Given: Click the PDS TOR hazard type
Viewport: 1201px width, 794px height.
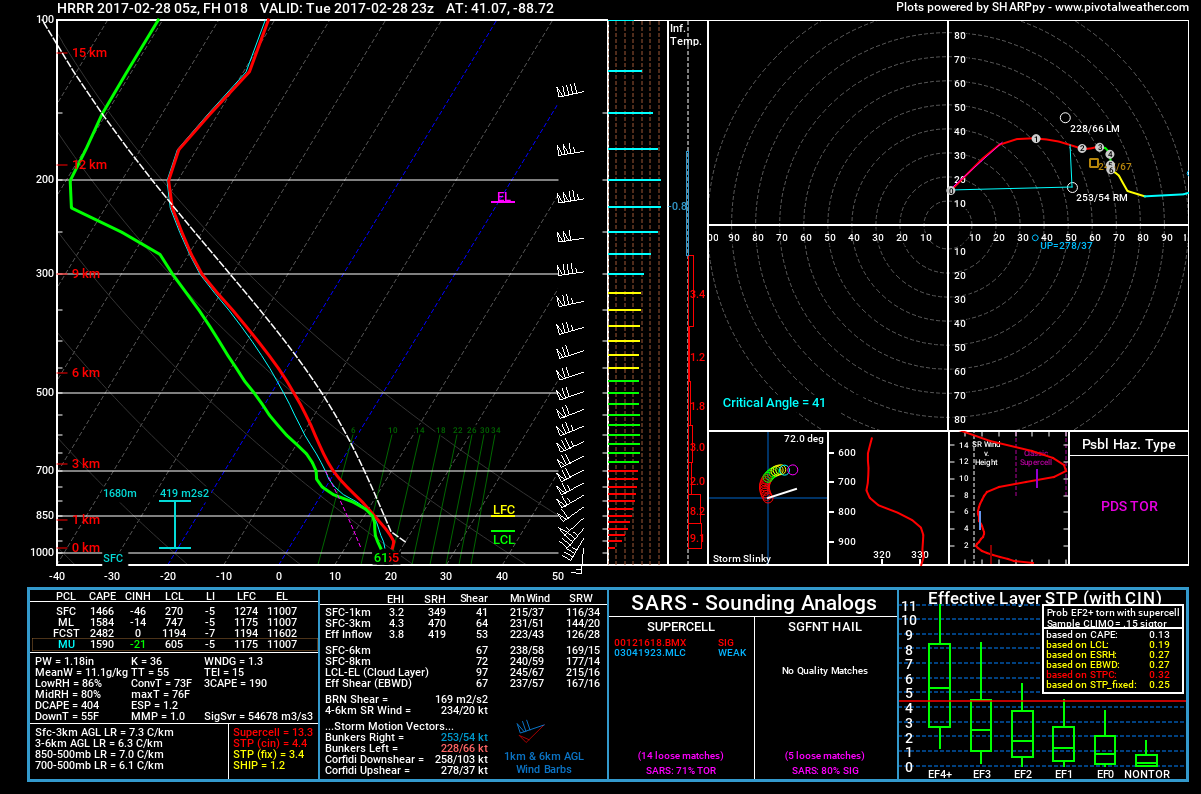Looking at the screenshot, I should tap(1129, 507).
